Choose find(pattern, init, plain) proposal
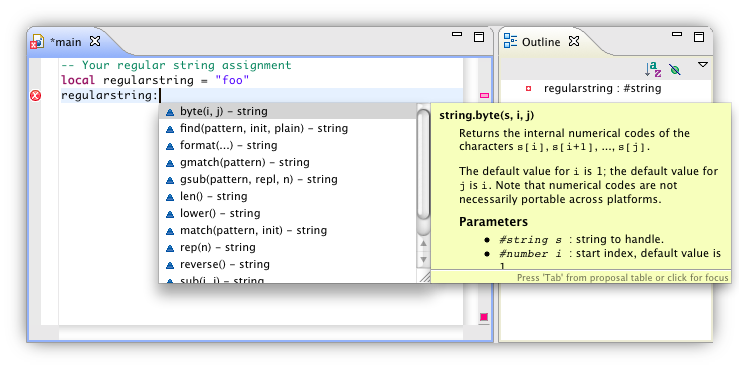 (288, 128)
